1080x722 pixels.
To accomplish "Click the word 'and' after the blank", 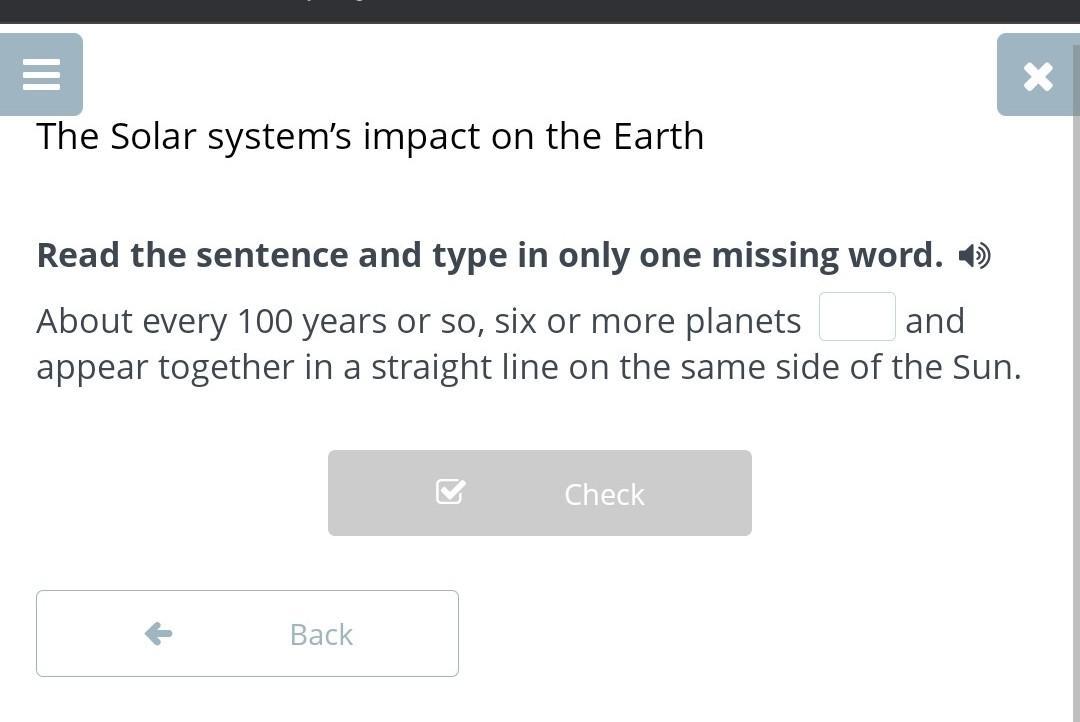I will click(x=935, y=321).
